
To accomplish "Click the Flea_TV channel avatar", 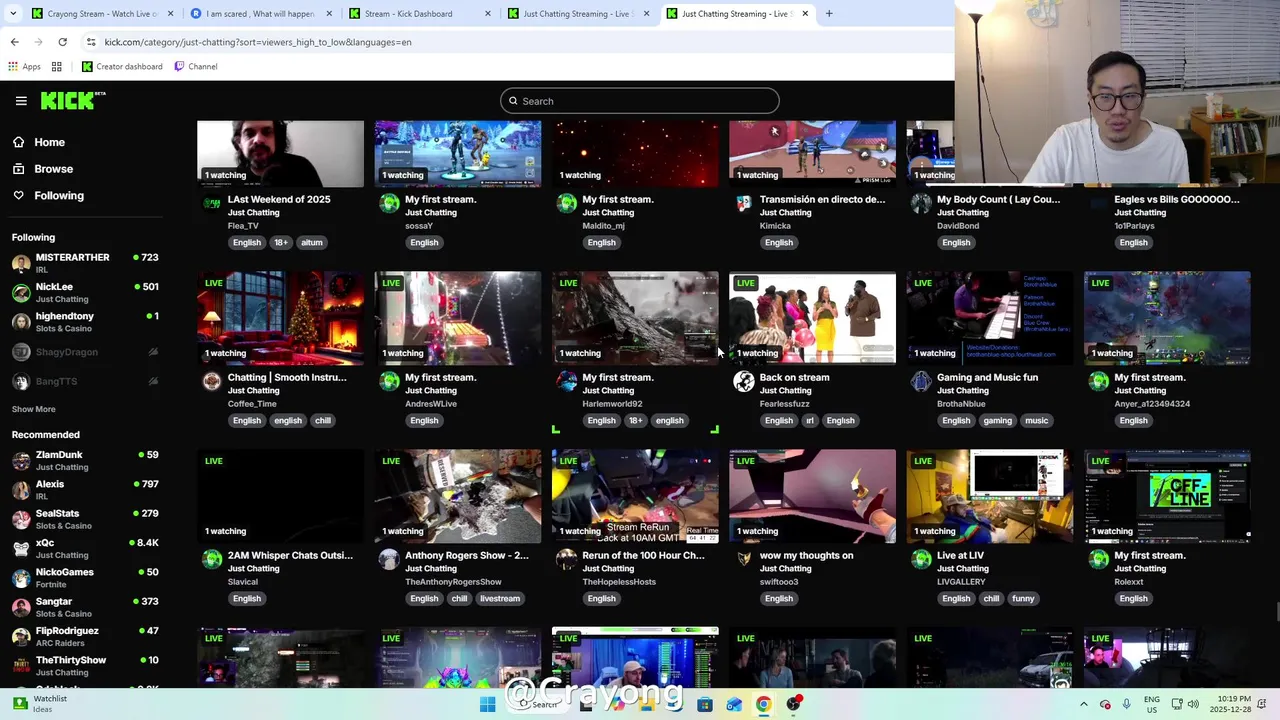I will click(212, 203).
